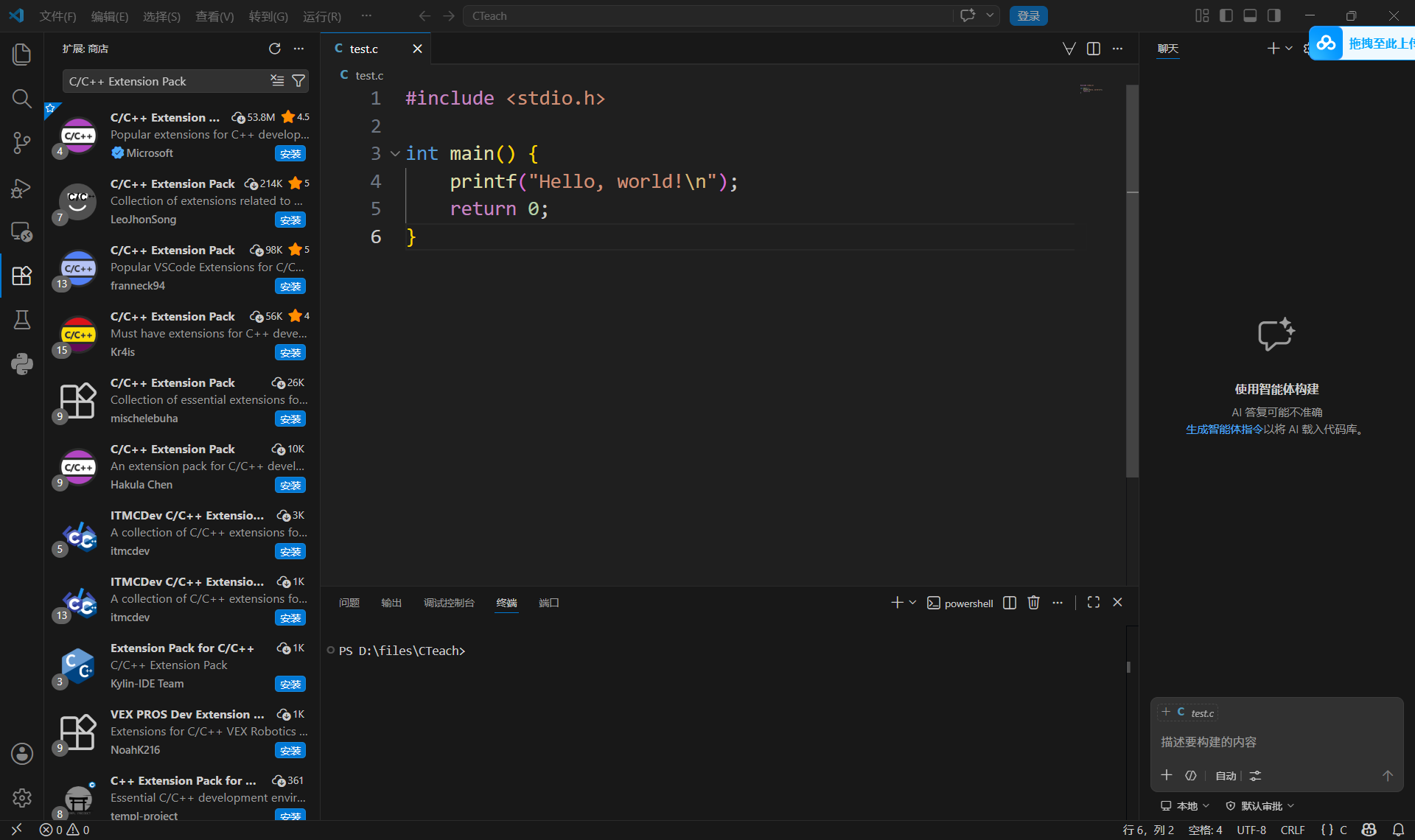This screenshot has width=1415, height=840.
Task: Change CRLF line ending in status bar
Action: pos(1293,830)
